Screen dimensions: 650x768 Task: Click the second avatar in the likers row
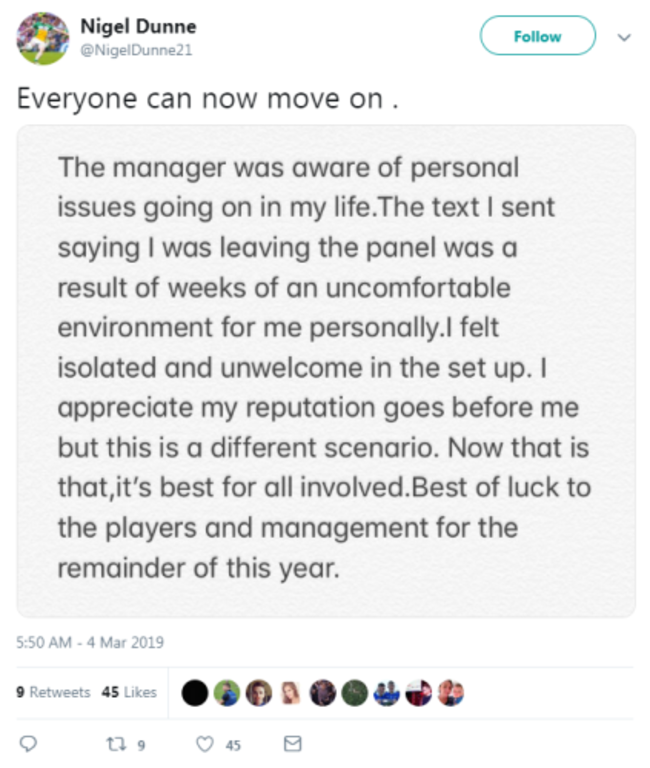point(228,692)
